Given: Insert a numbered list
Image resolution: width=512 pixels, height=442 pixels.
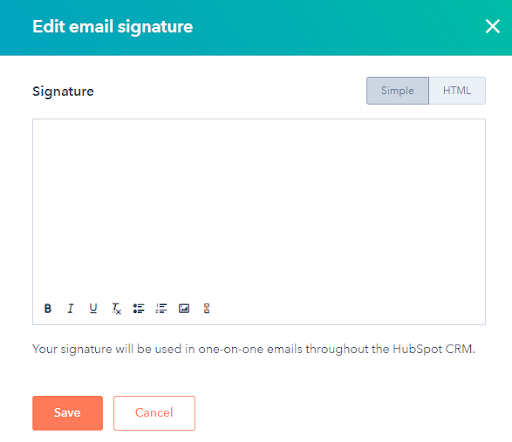Looking at the screenshot, I should click(161, 308).
